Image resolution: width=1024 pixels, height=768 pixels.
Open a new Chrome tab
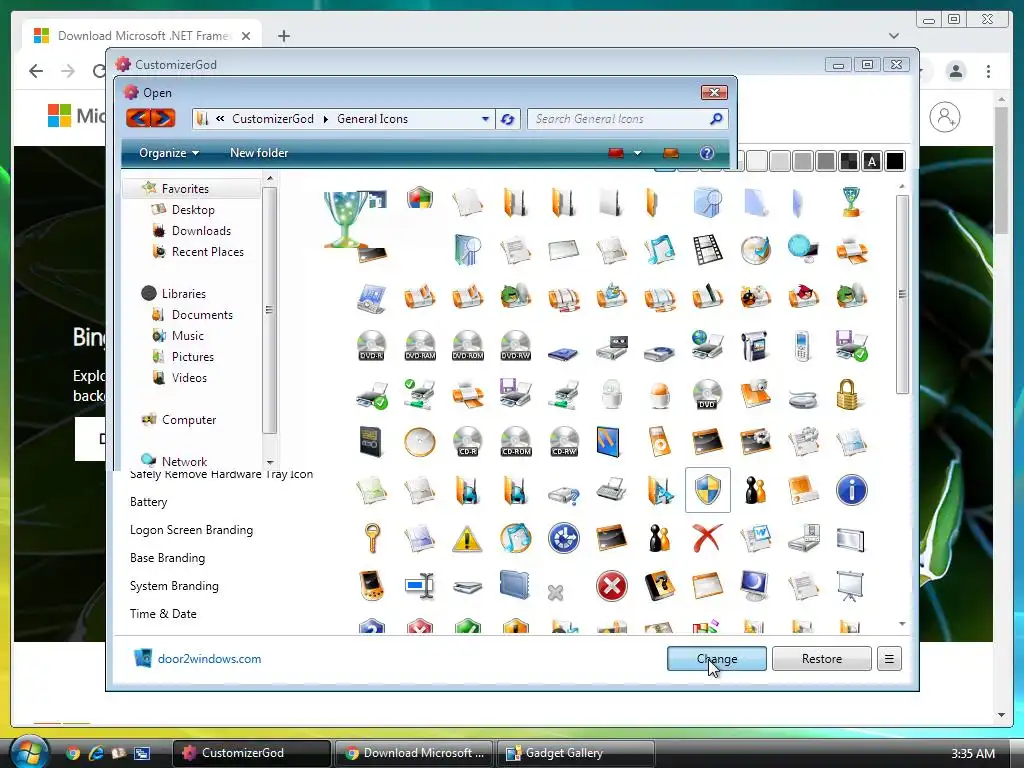click(283, 36)
